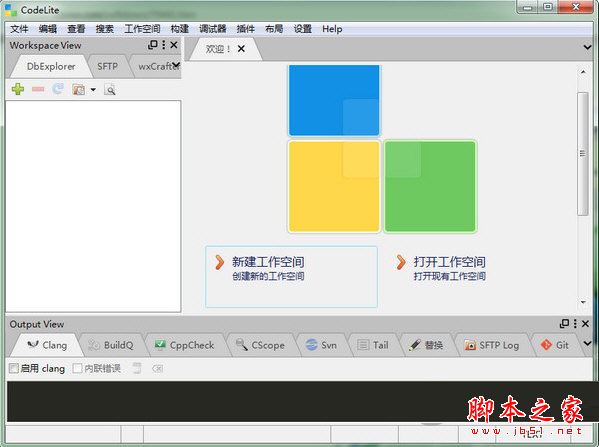
Task: Float the Workspace View panel
Action: (152, 45)
